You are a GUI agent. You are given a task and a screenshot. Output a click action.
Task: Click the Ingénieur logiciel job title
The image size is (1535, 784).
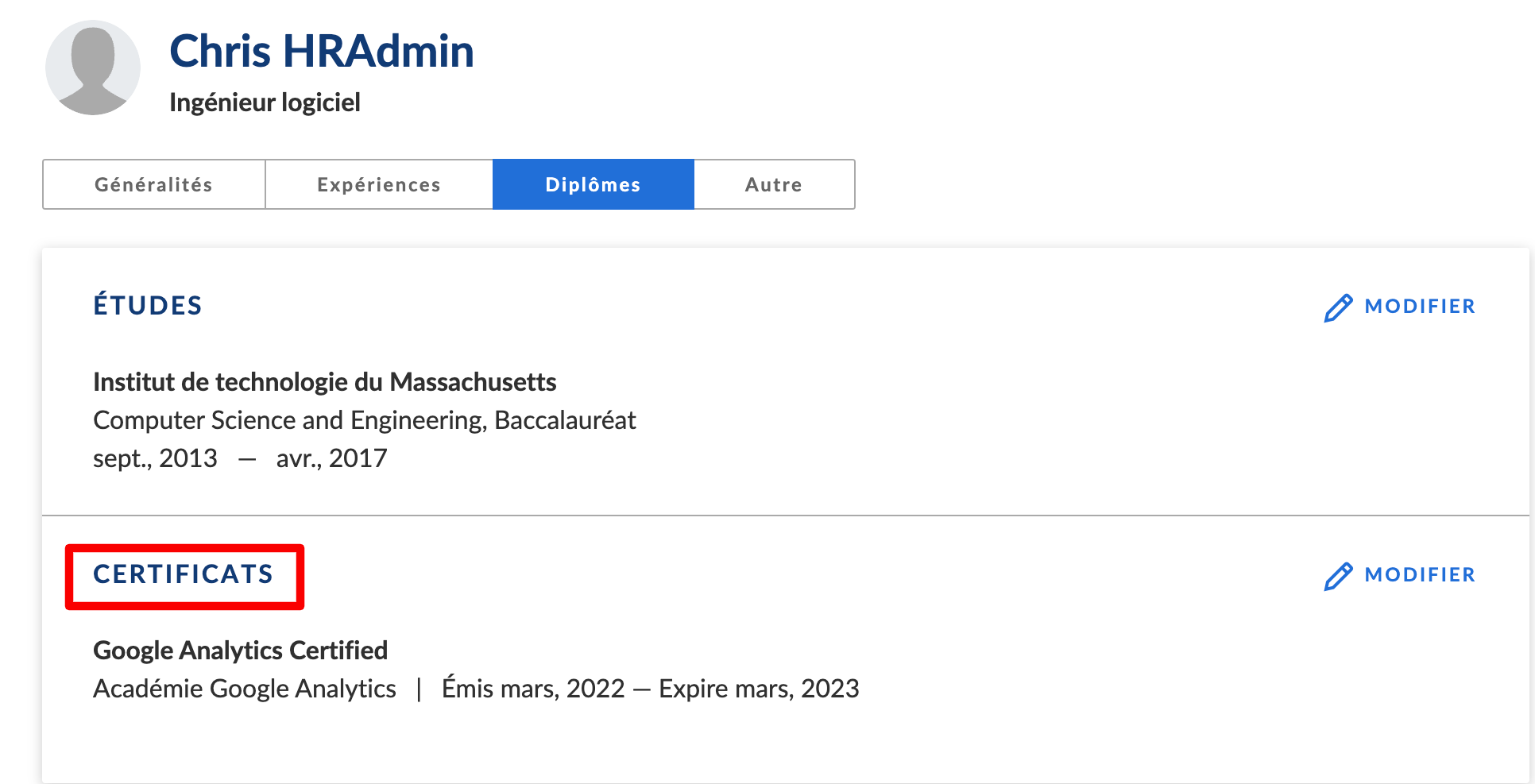coord(265,102)
